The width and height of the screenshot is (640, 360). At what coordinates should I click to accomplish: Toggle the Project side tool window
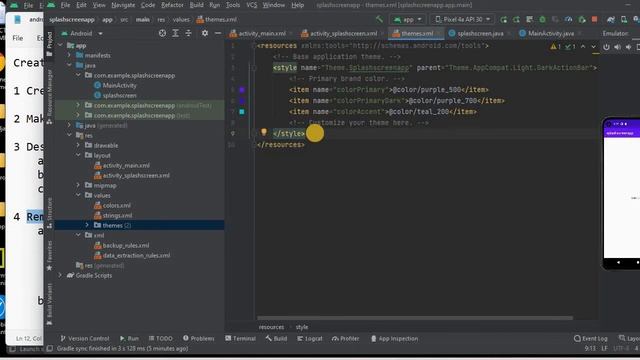tap(49, 44)
